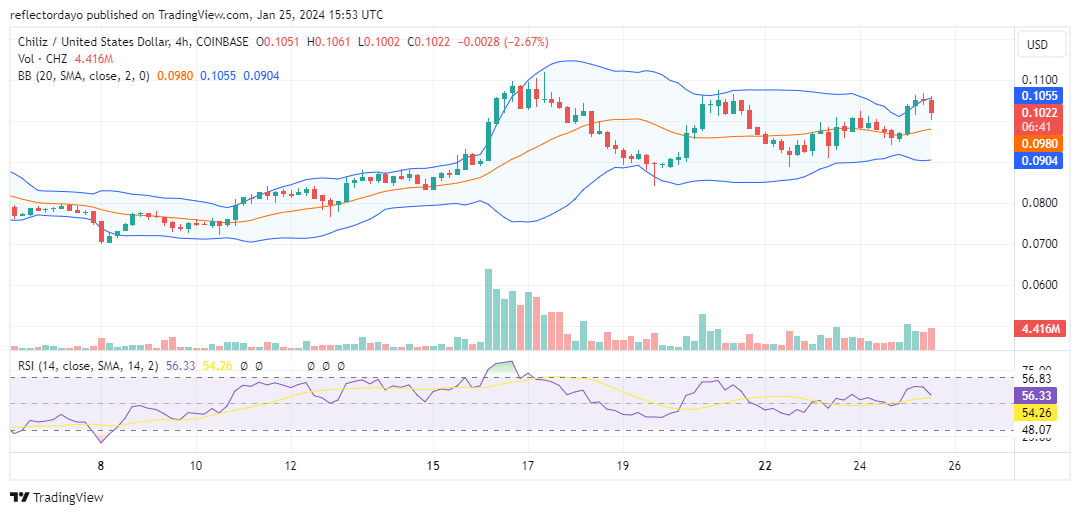This screenshot has width=1080, height=515.
Task: Click the blue 0.1055 price label
Action: [x=1037, y=96]
